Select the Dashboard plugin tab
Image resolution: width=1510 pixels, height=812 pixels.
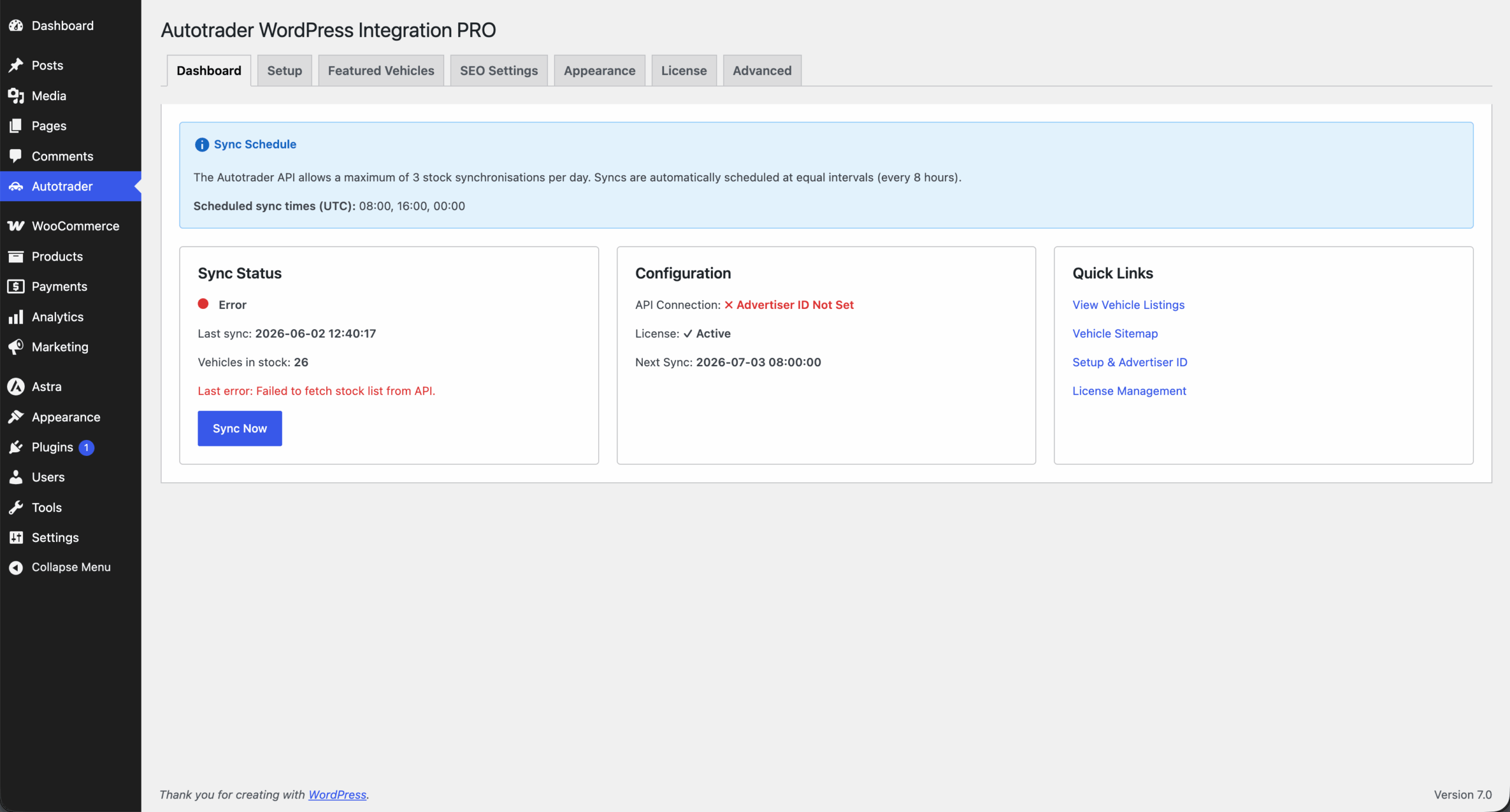point(209,71)
